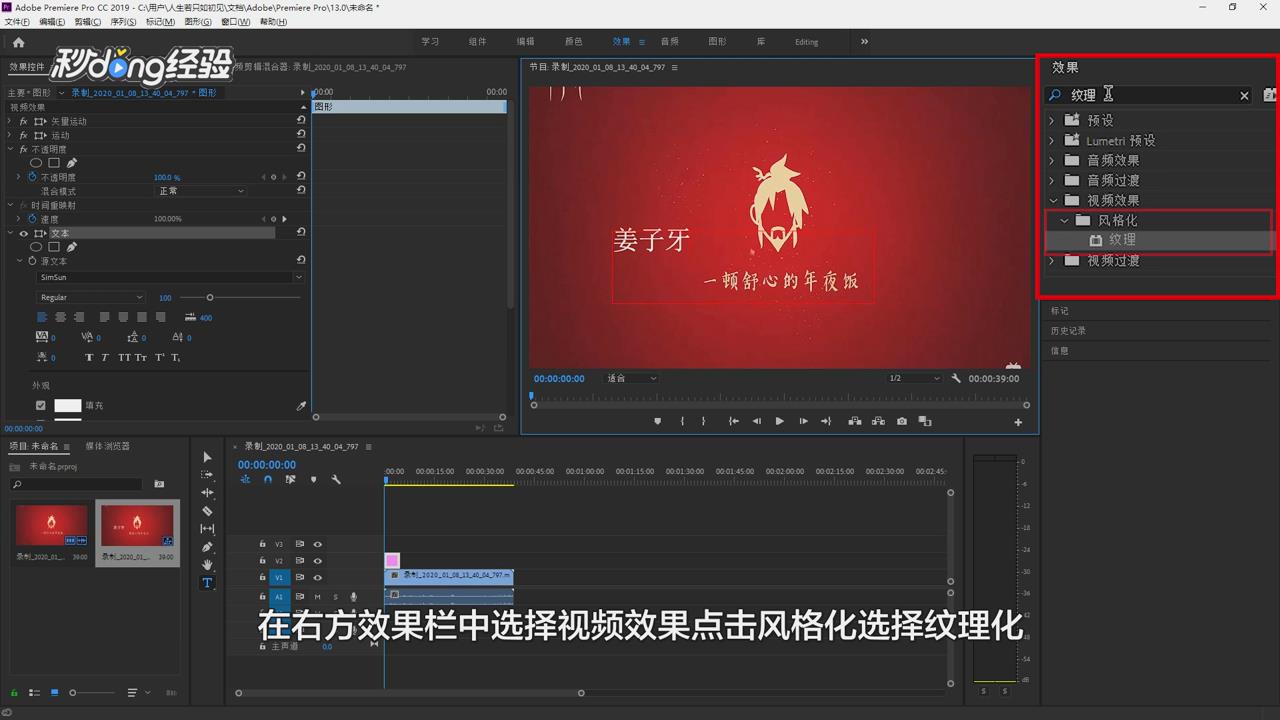Switch to 音频 workspace tab
This screenshot has height=720, width=1280.
(x=670, y=42)
